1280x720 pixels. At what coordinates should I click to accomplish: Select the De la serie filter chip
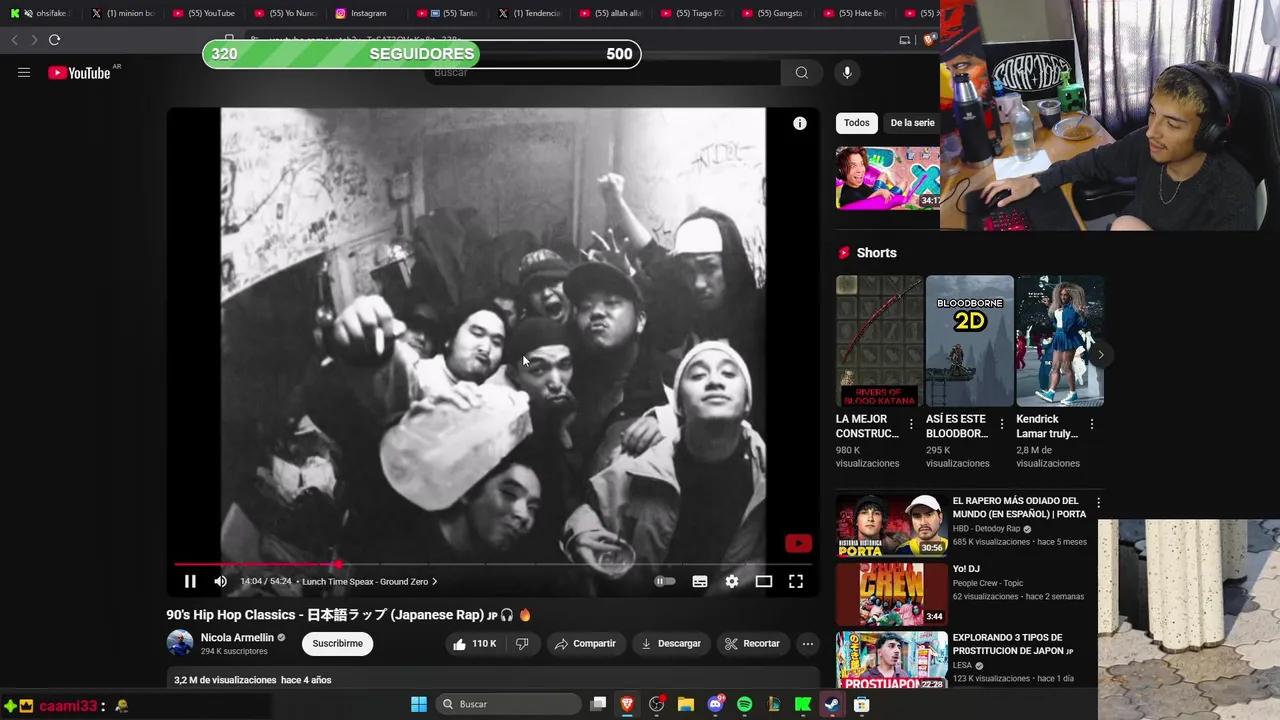912,123
